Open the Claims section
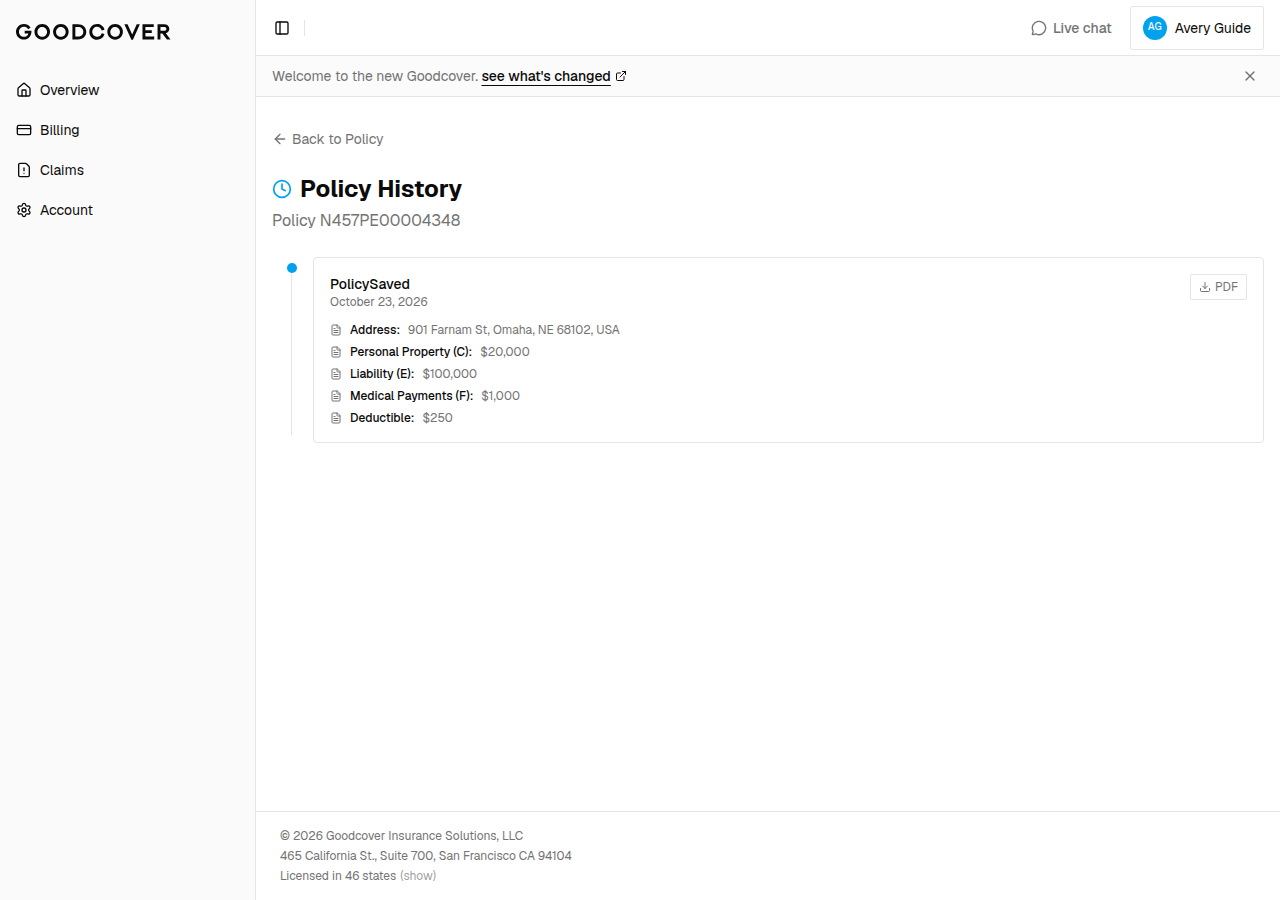Image resolution: width=1280 pixels, height=900 pixels. [127, 170]
